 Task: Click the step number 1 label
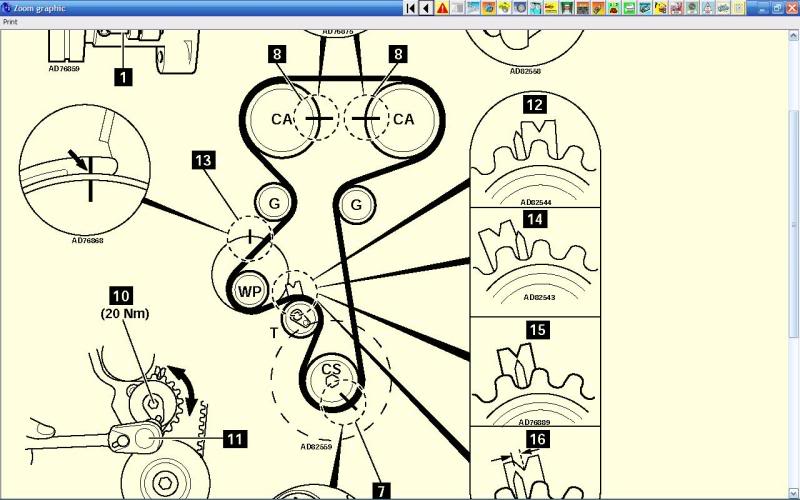(x=123, y=78)
